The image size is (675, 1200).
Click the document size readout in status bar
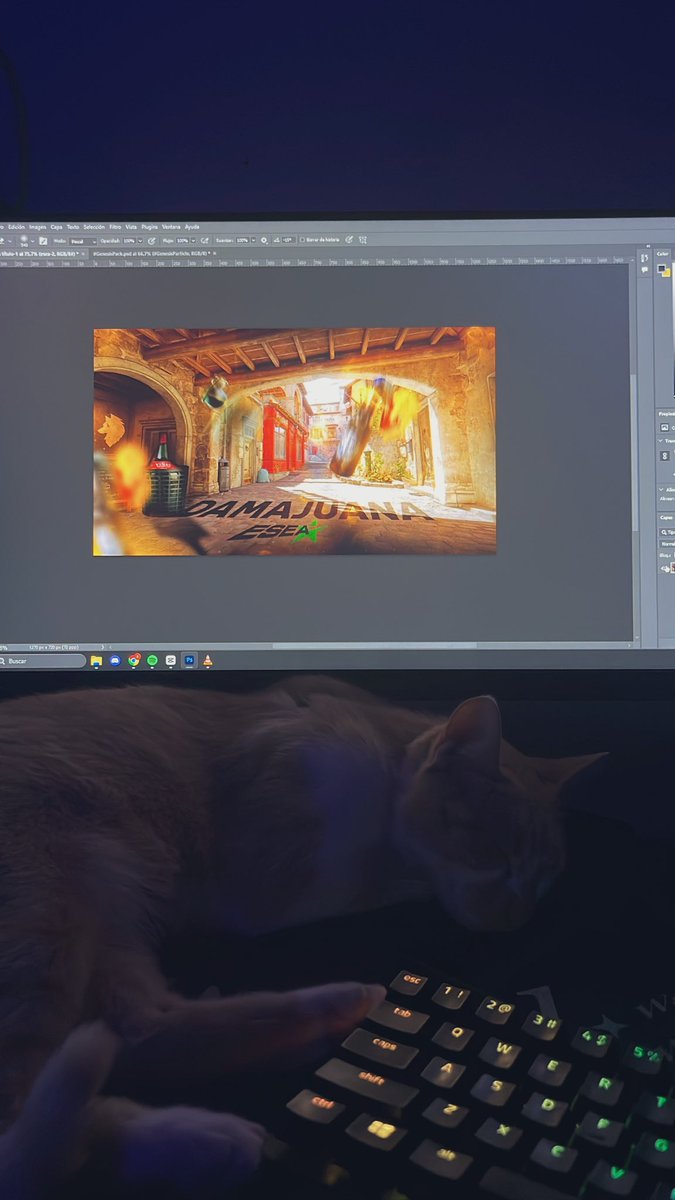pyautogui.click(x=52, y=647)
